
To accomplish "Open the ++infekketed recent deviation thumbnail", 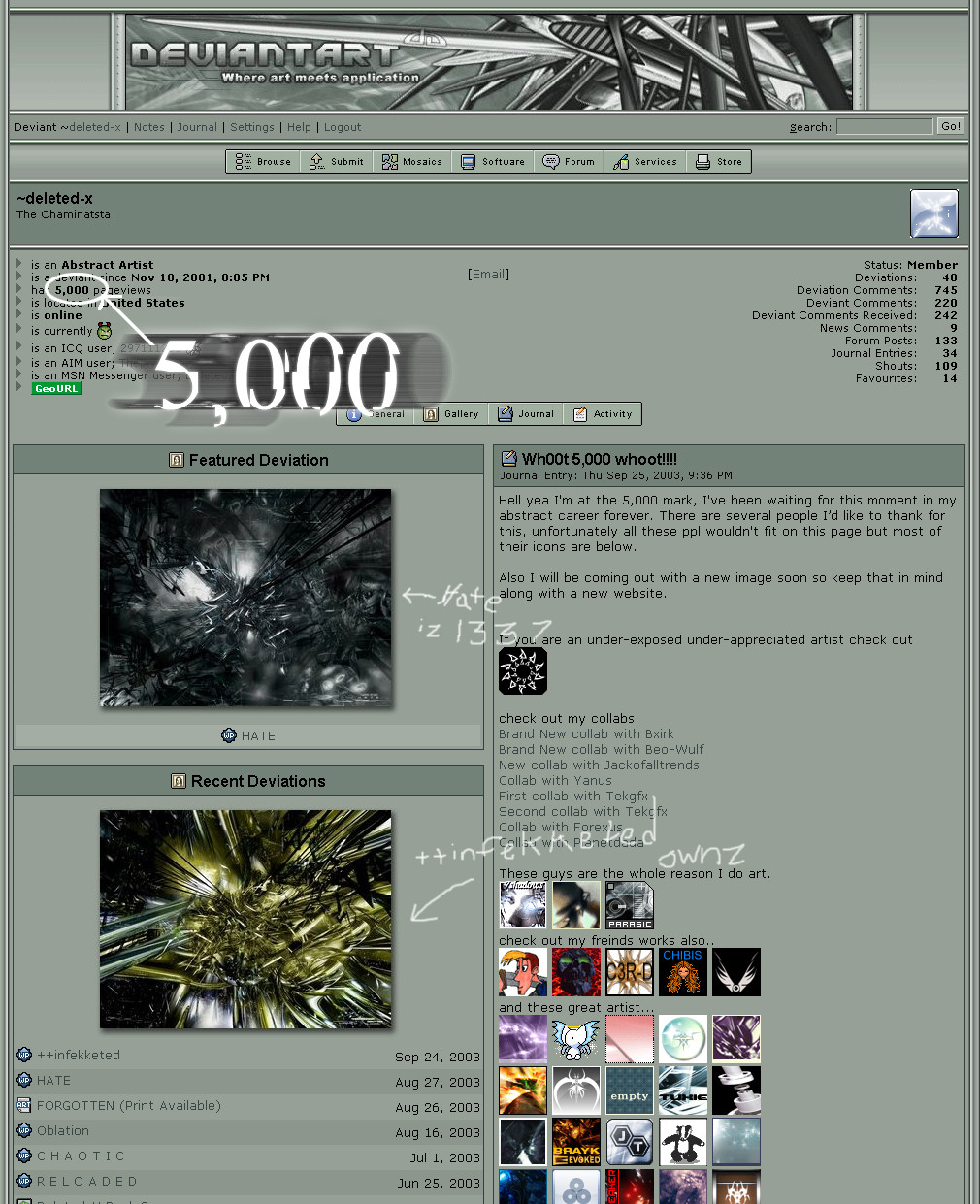I will pos(245,920).
